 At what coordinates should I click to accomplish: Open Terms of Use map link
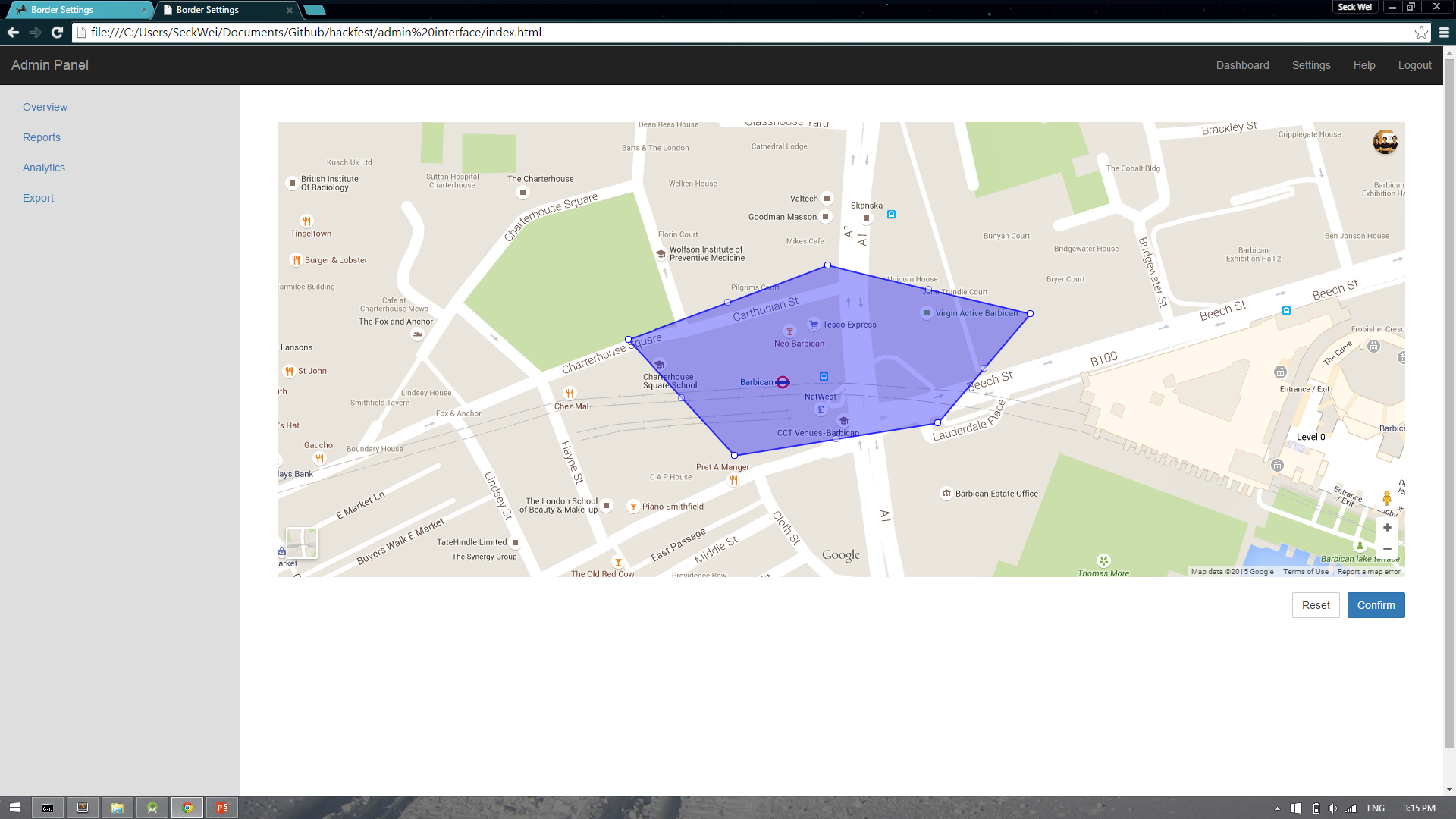1305,572
